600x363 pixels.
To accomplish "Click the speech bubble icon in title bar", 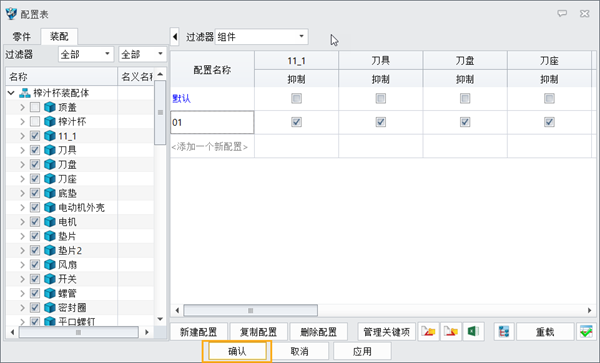I will 562,14.
